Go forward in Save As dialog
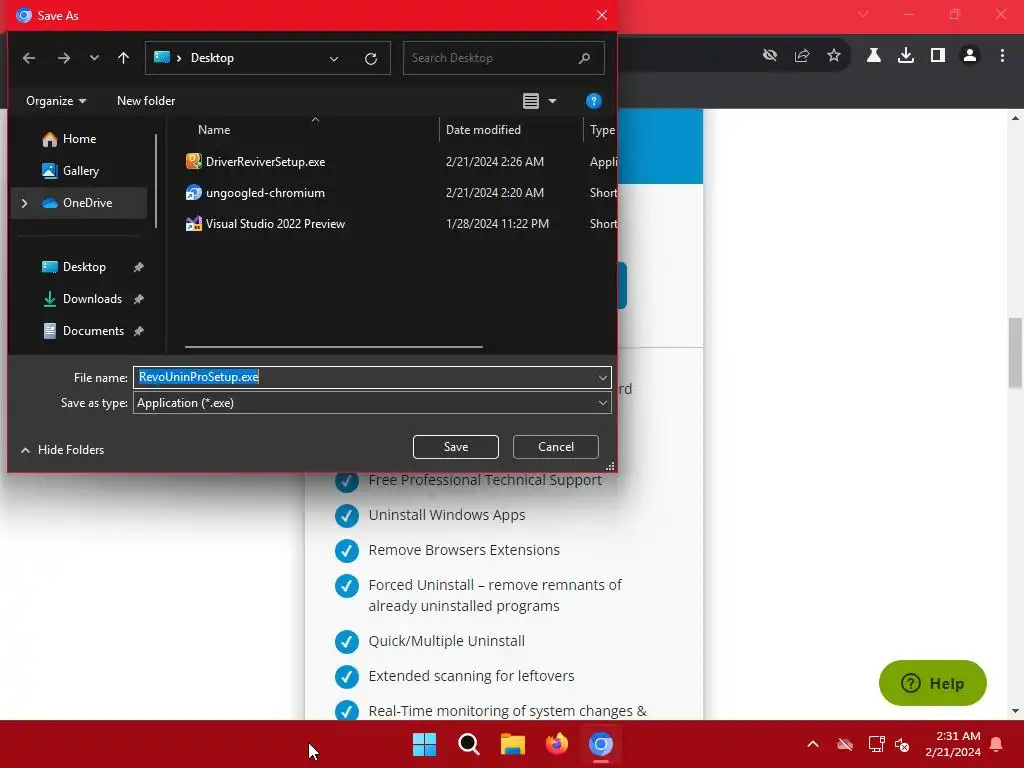1024x768 pixels. [63, 58]
